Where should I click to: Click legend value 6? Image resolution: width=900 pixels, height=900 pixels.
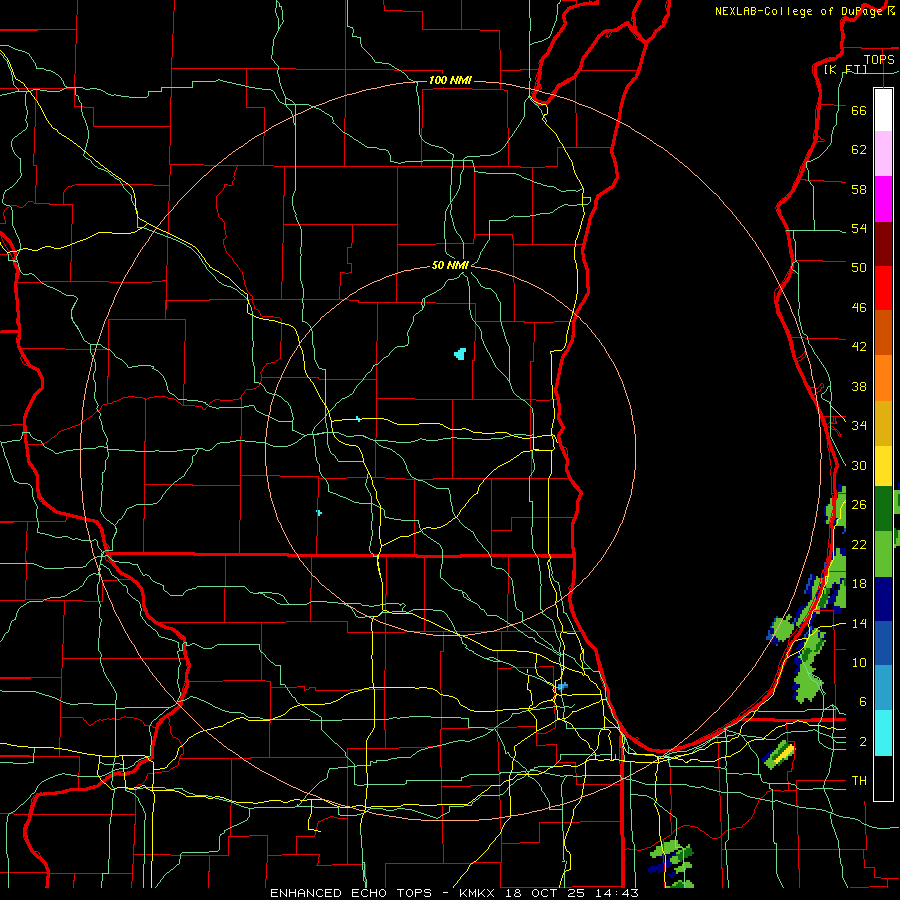(863, 701)
